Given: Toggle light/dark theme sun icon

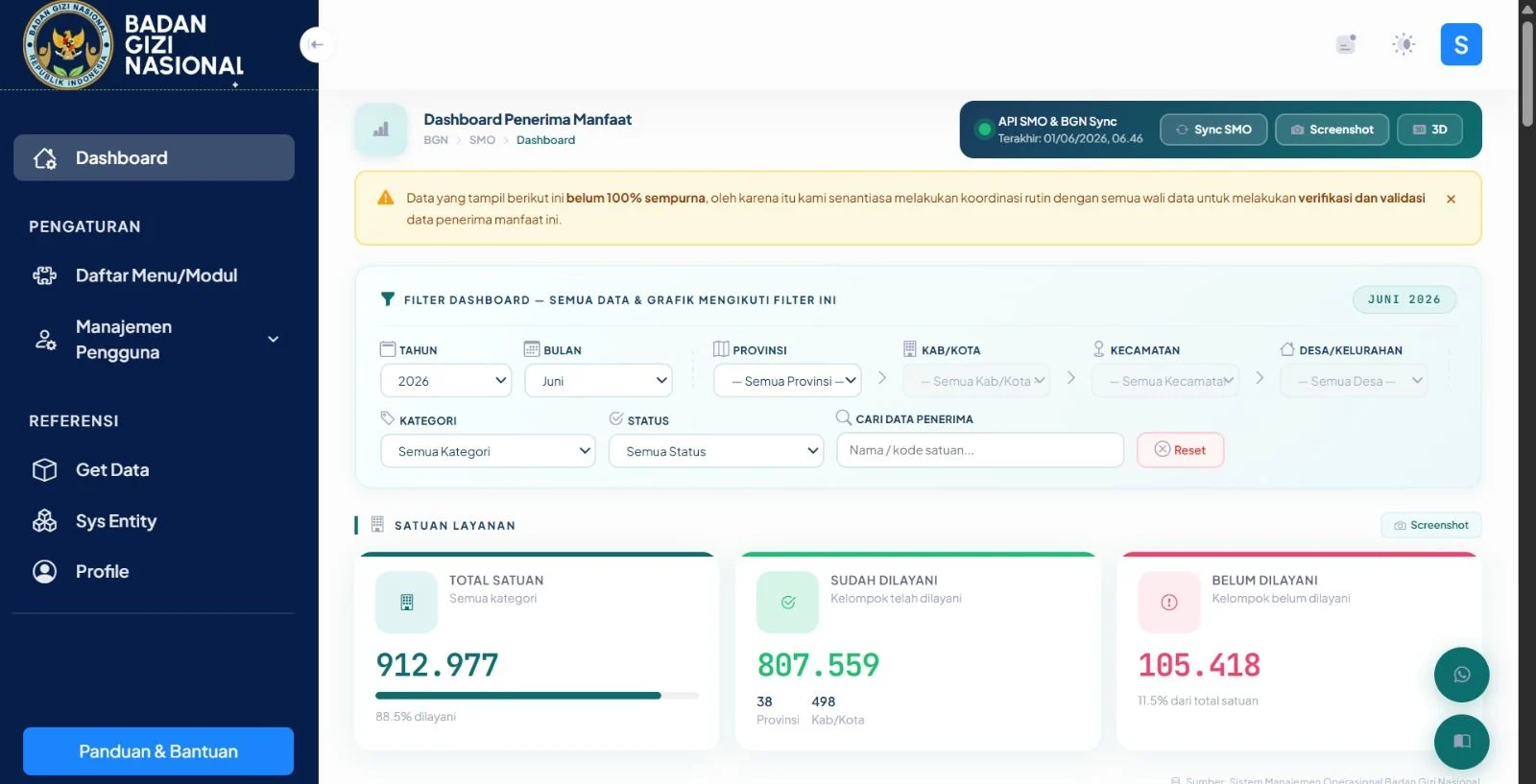Looking at the screenshot, I should click(1404, 44).
